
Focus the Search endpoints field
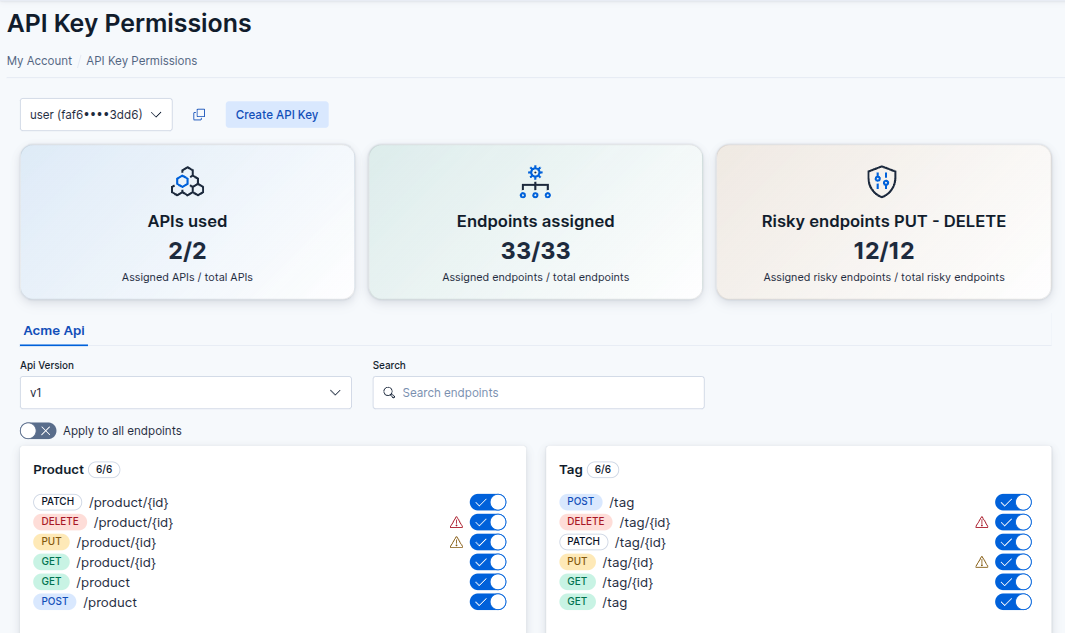point(539,393)
